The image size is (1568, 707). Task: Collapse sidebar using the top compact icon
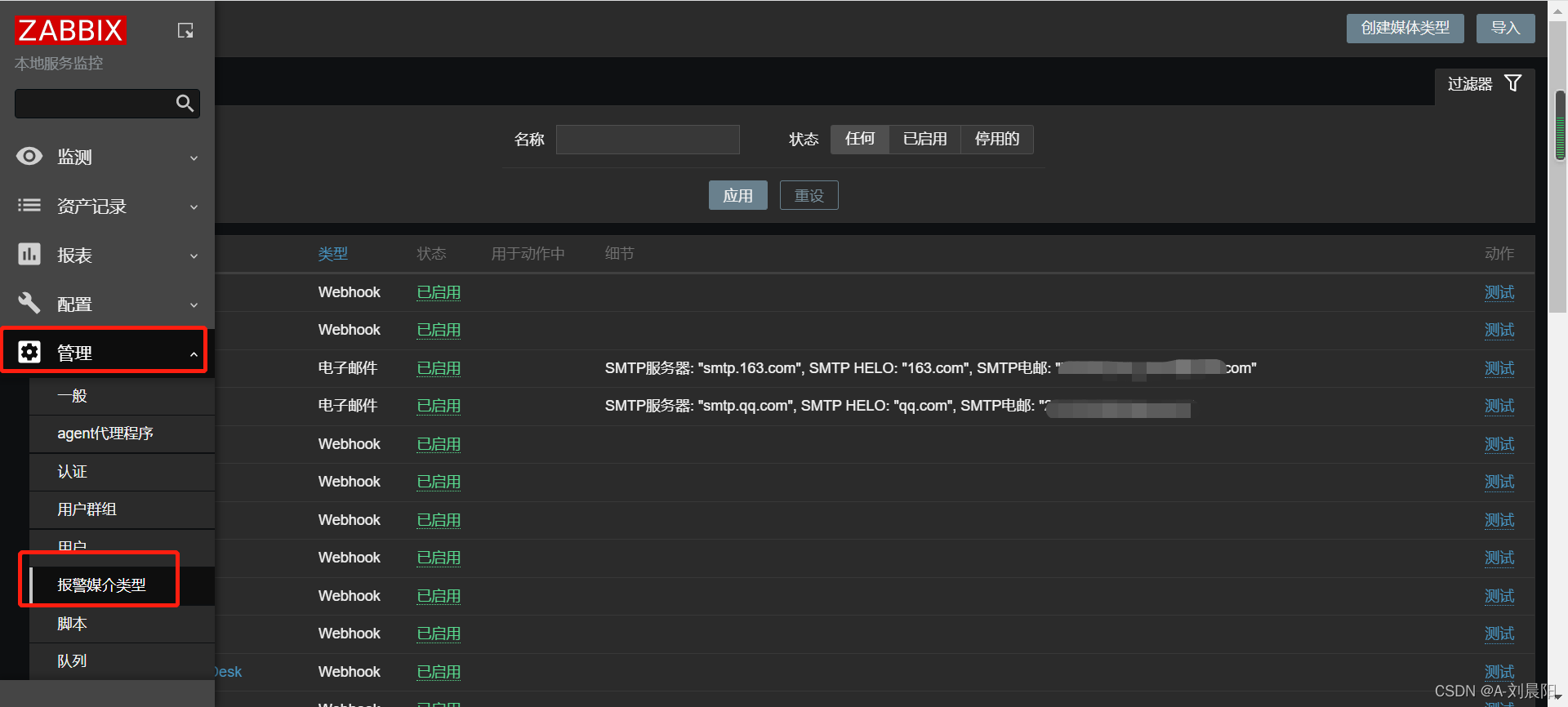(x=185, y=31)
